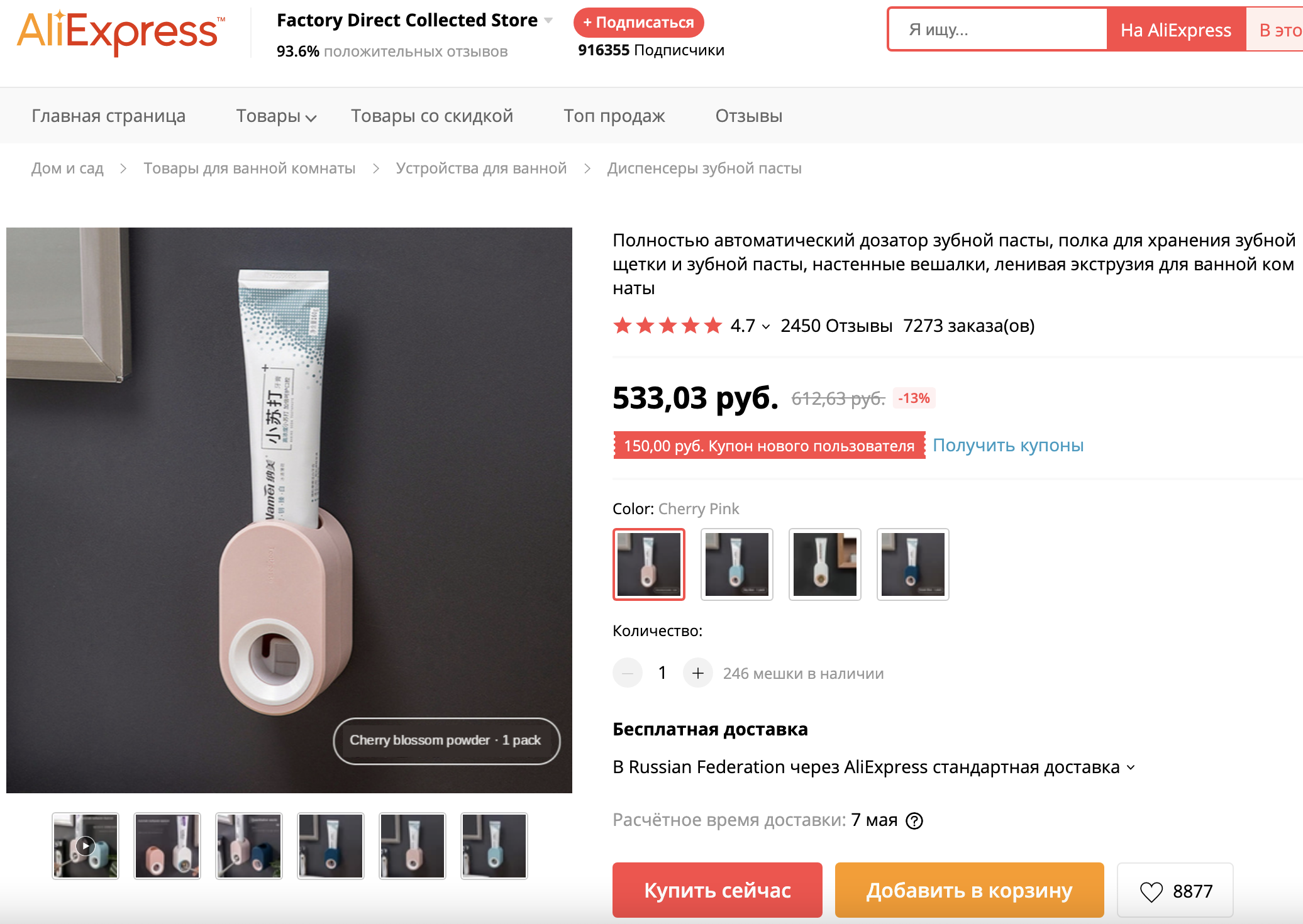Open delivery time help question mark
Viewport: 1303px width, 924px height.
(x=914, y=821)
